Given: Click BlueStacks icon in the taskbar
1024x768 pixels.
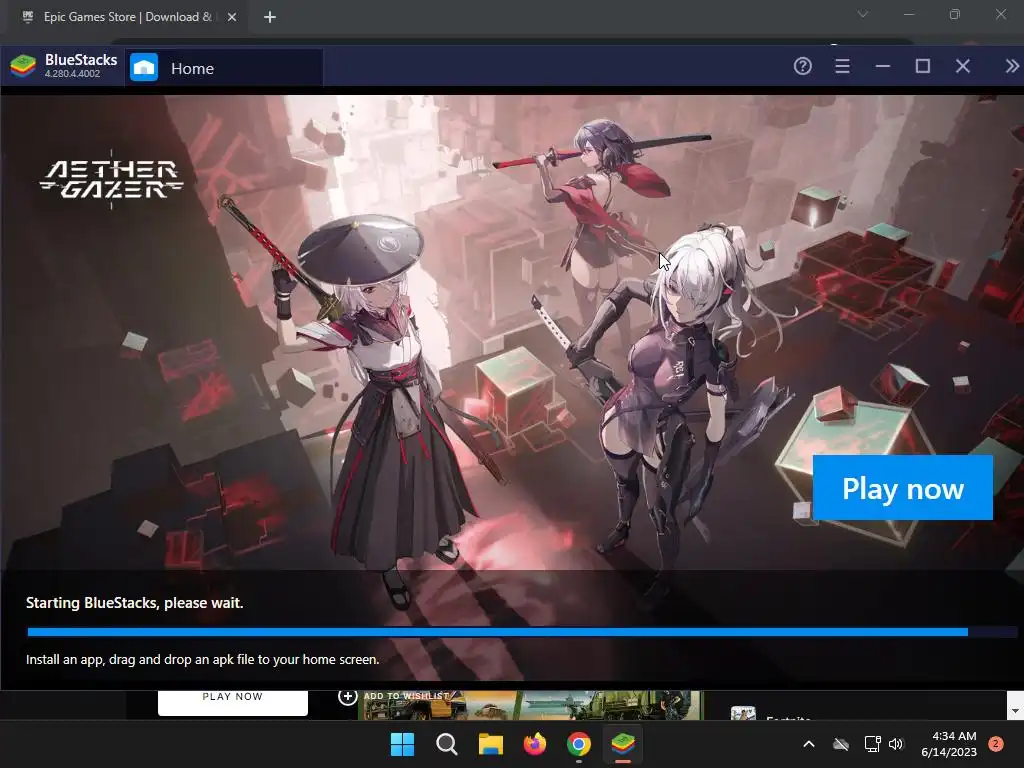Looking at the screenshot, I should point(623,744).
